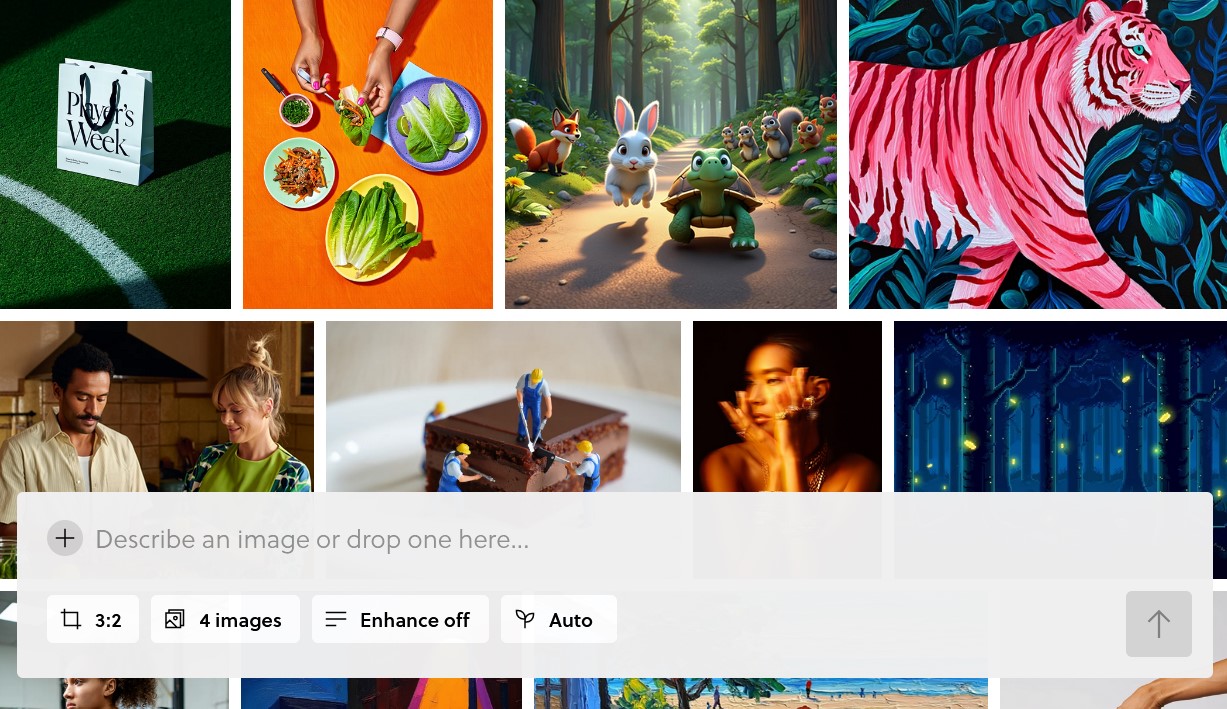Open the painted beach scene thumbnail
Image resolution: width=1227 pixels, height=709 pixels.
point(761,693)
